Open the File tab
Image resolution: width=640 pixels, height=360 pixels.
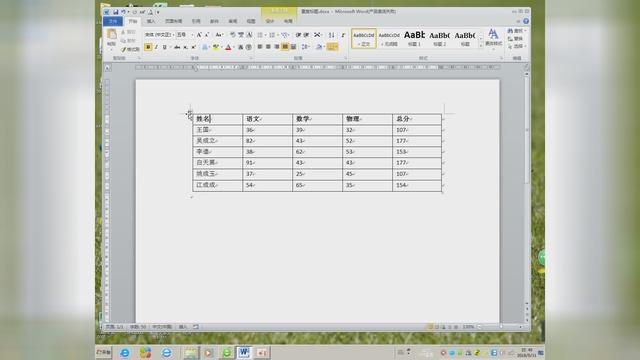[x=113, y=21]
